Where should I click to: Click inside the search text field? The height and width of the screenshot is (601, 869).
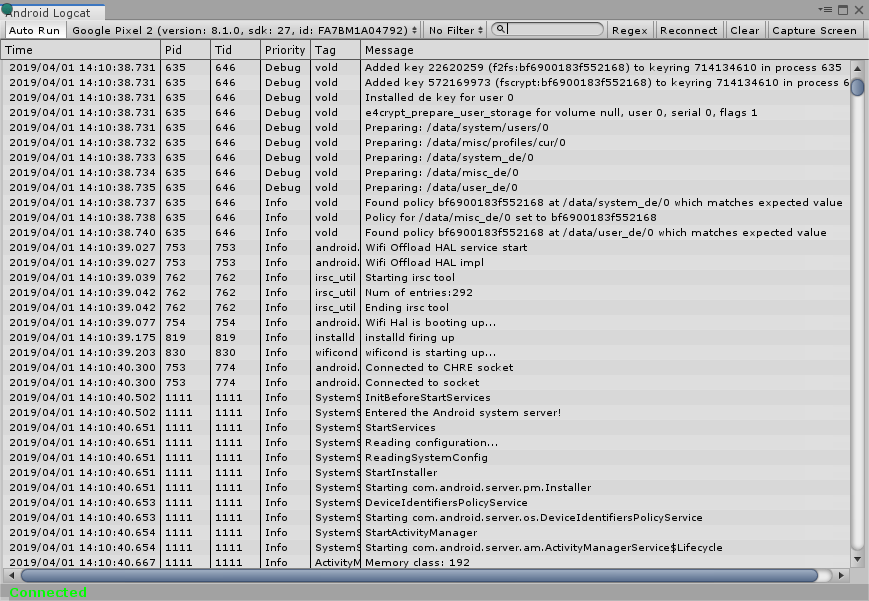[550, 30]
